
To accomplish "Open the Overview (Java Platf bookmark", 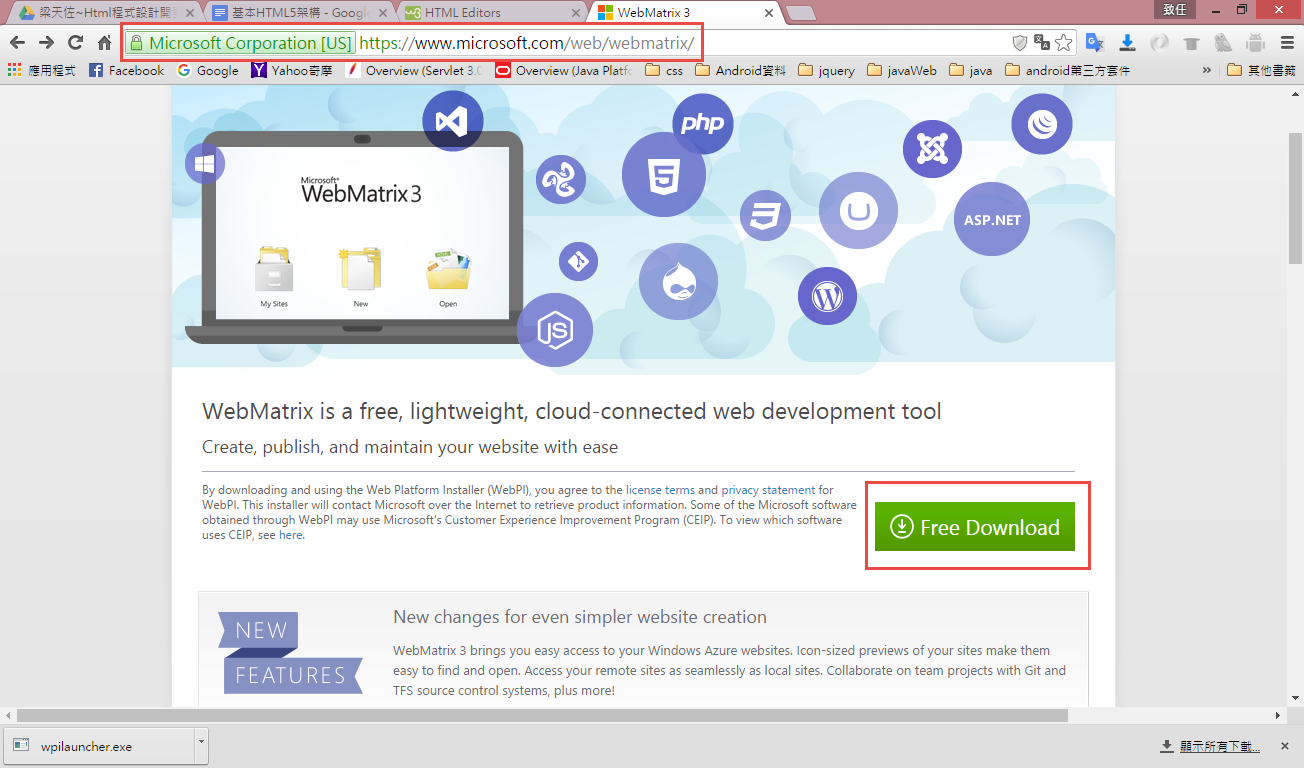I will (564, 70).
